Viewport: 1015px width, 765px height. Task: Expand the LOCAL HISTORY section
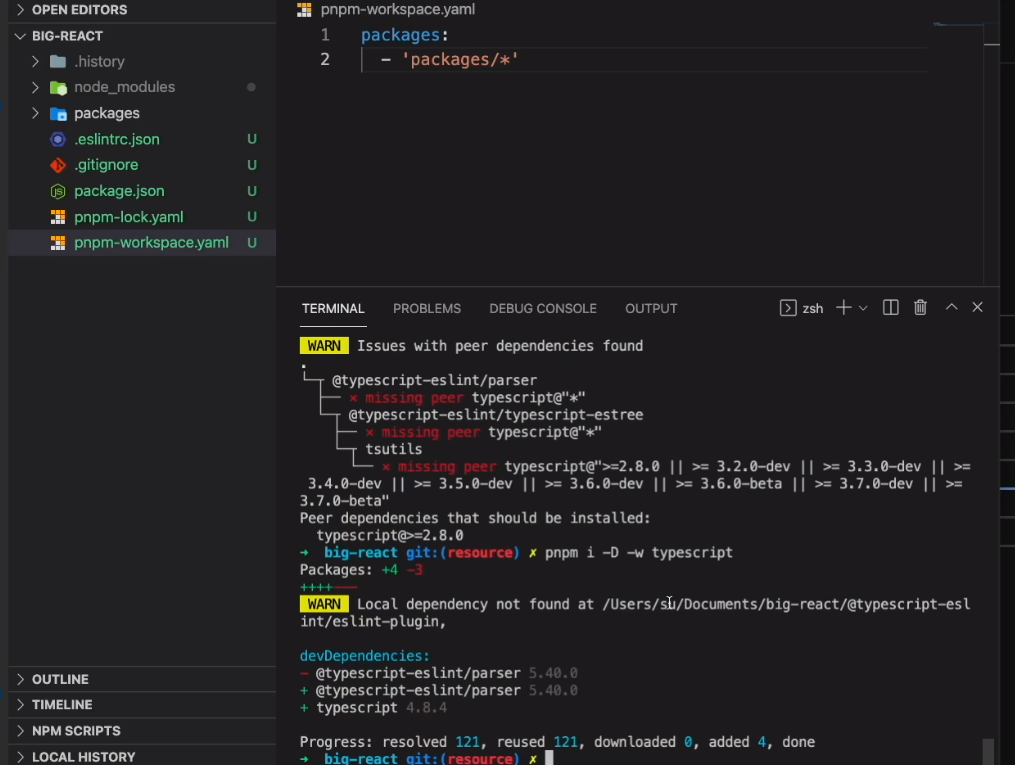point(20,756)
